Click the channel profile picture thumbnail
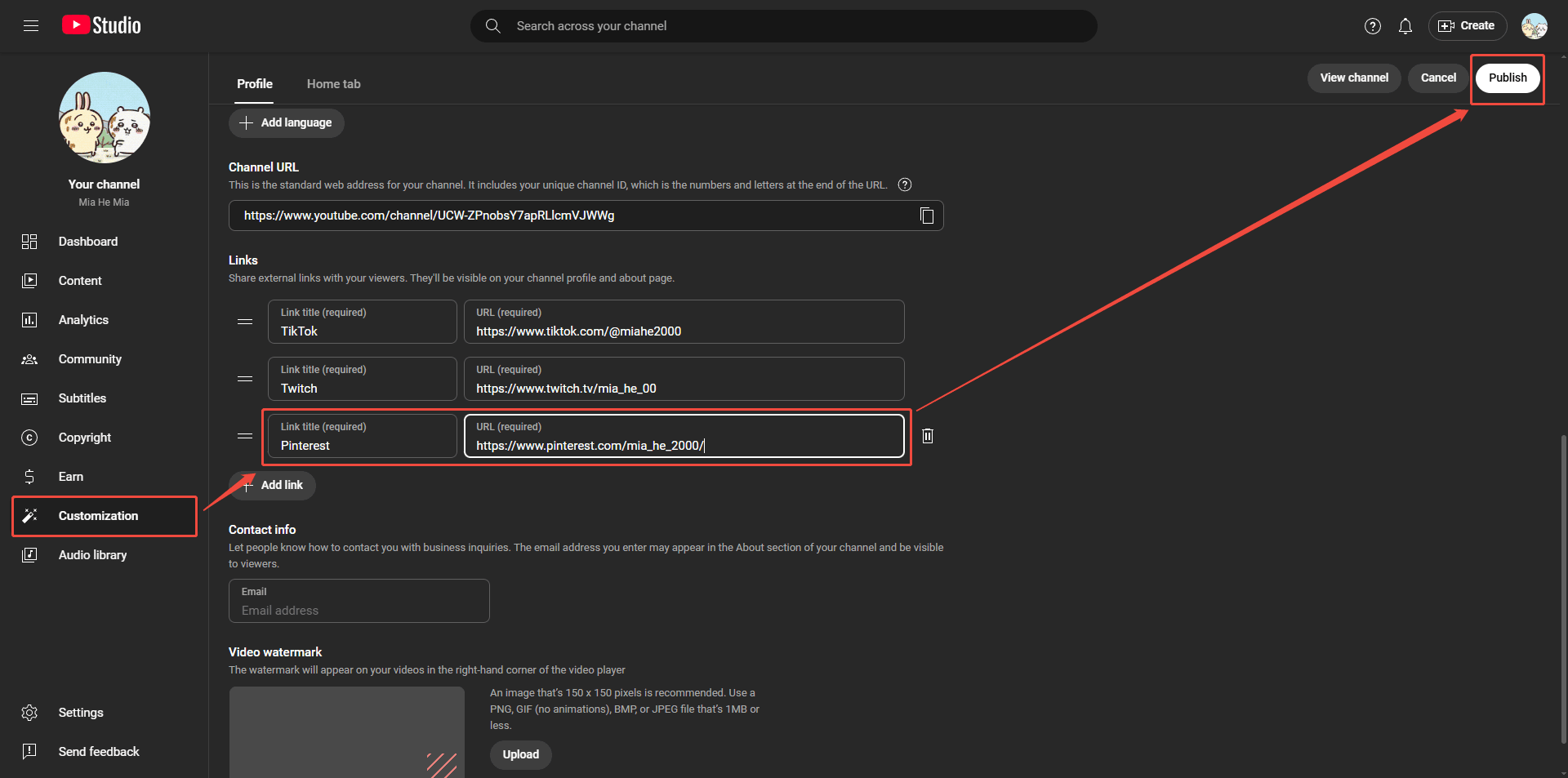The height and width of the screenshot is (778, 1568). pyautogui.click(x=105, y=118)
